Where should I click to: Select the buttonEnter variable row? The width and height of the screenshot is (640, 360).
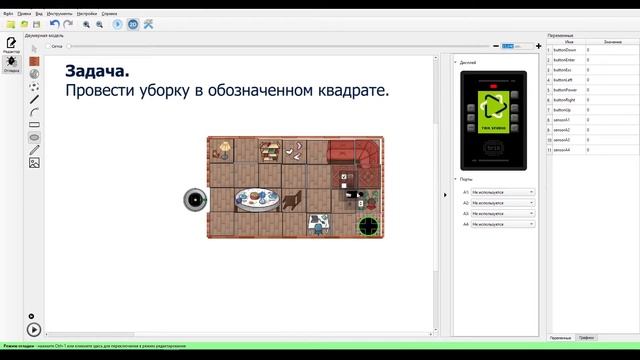pos(593,60)
